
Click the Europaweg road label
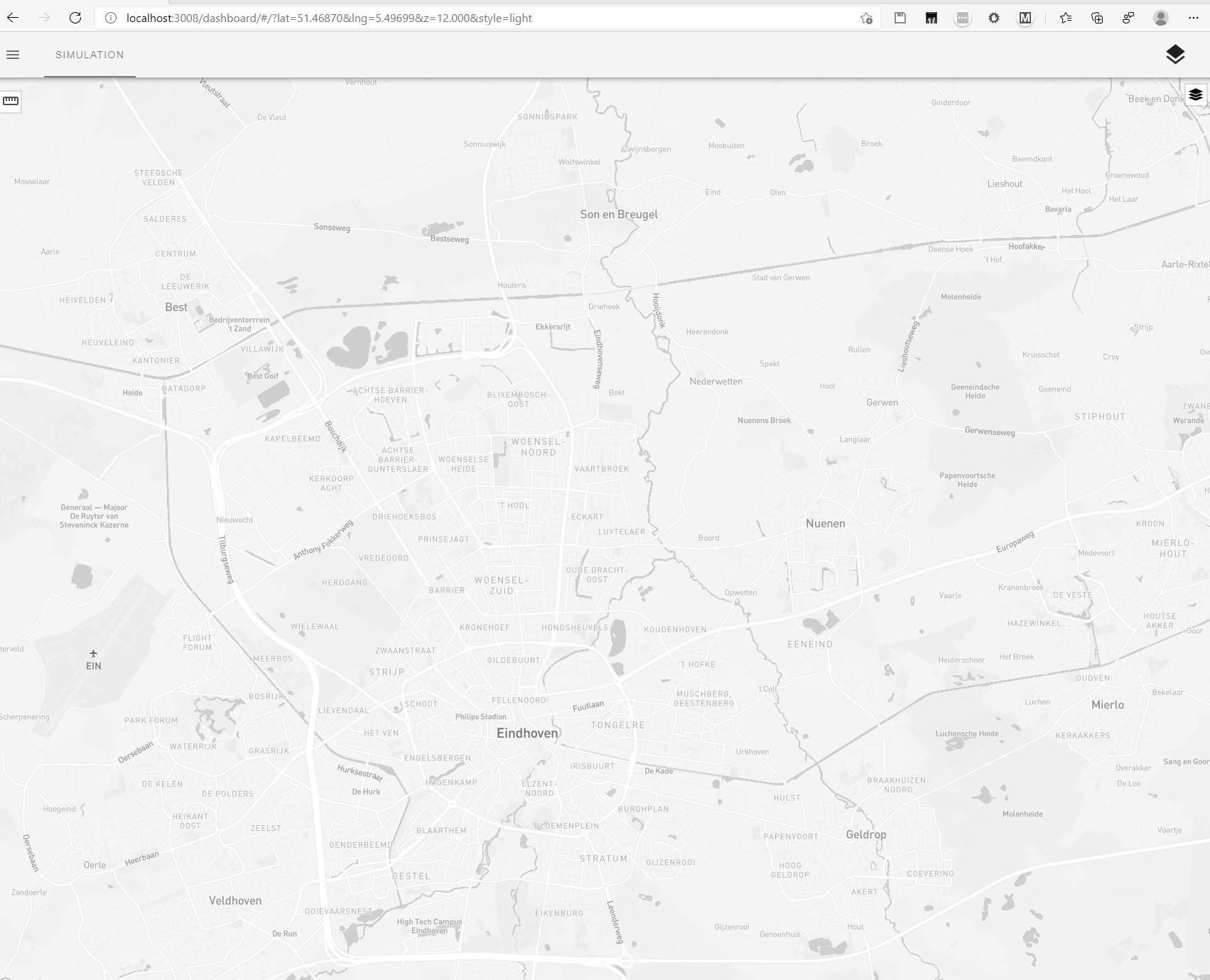point(1015,542)
